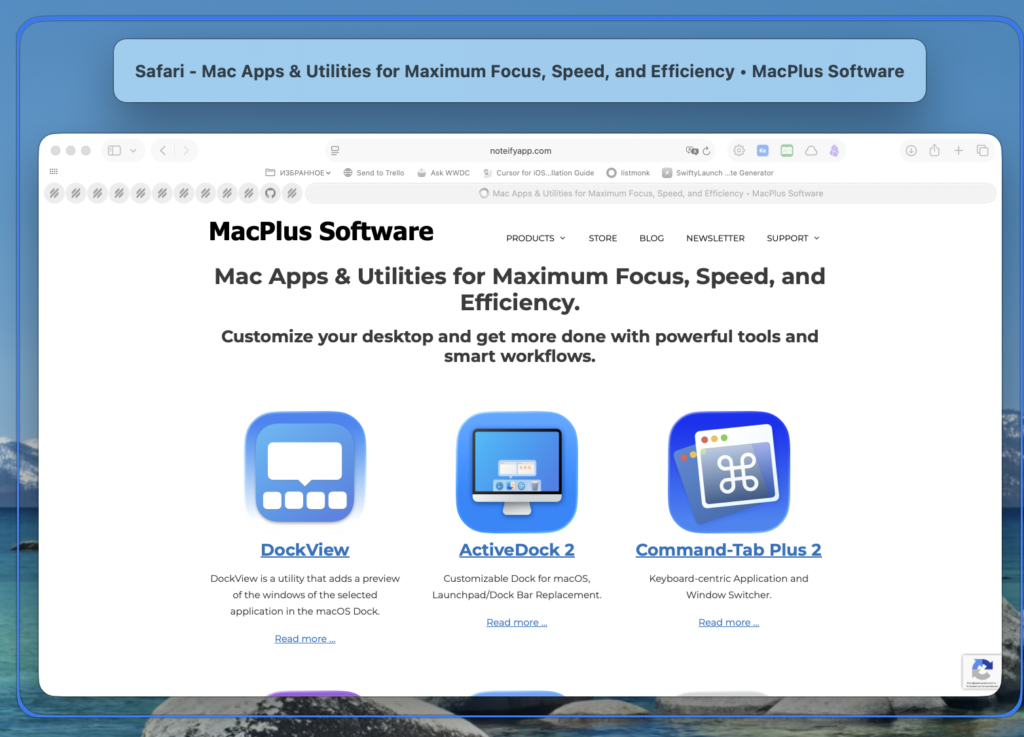Open the tab overview icon

pyautogui.click(x=983, y=150)
